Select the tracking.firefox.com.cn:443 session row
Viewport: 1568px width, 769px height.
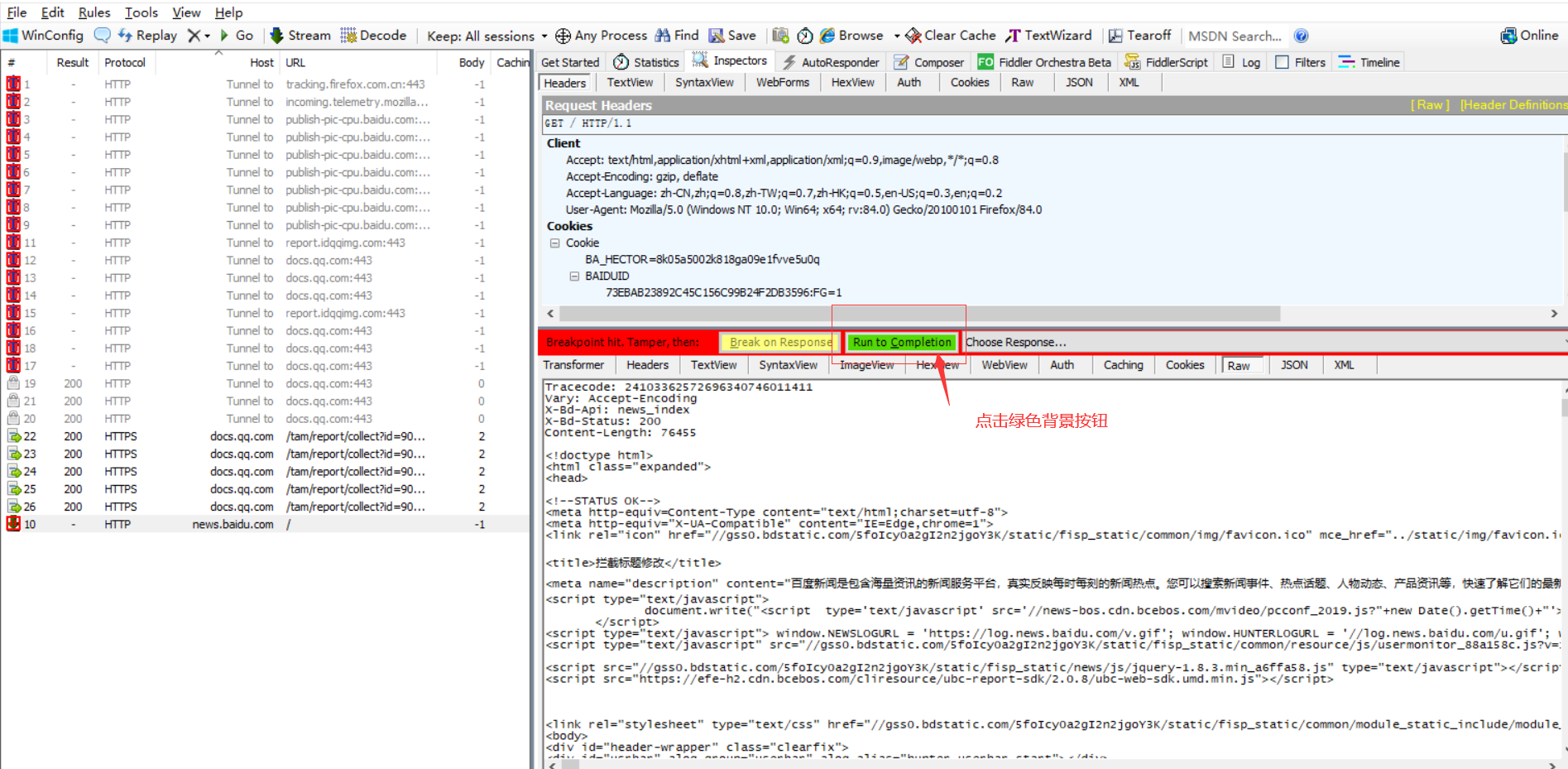pos(266,84)
